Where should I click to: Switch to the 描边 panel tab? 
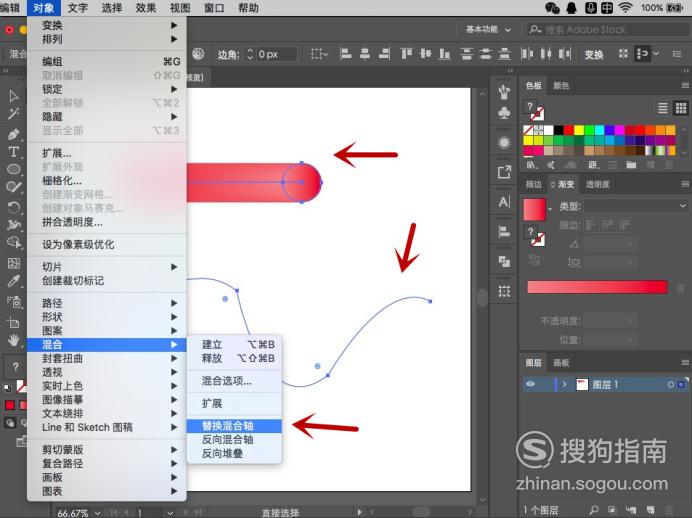(533, 184)
